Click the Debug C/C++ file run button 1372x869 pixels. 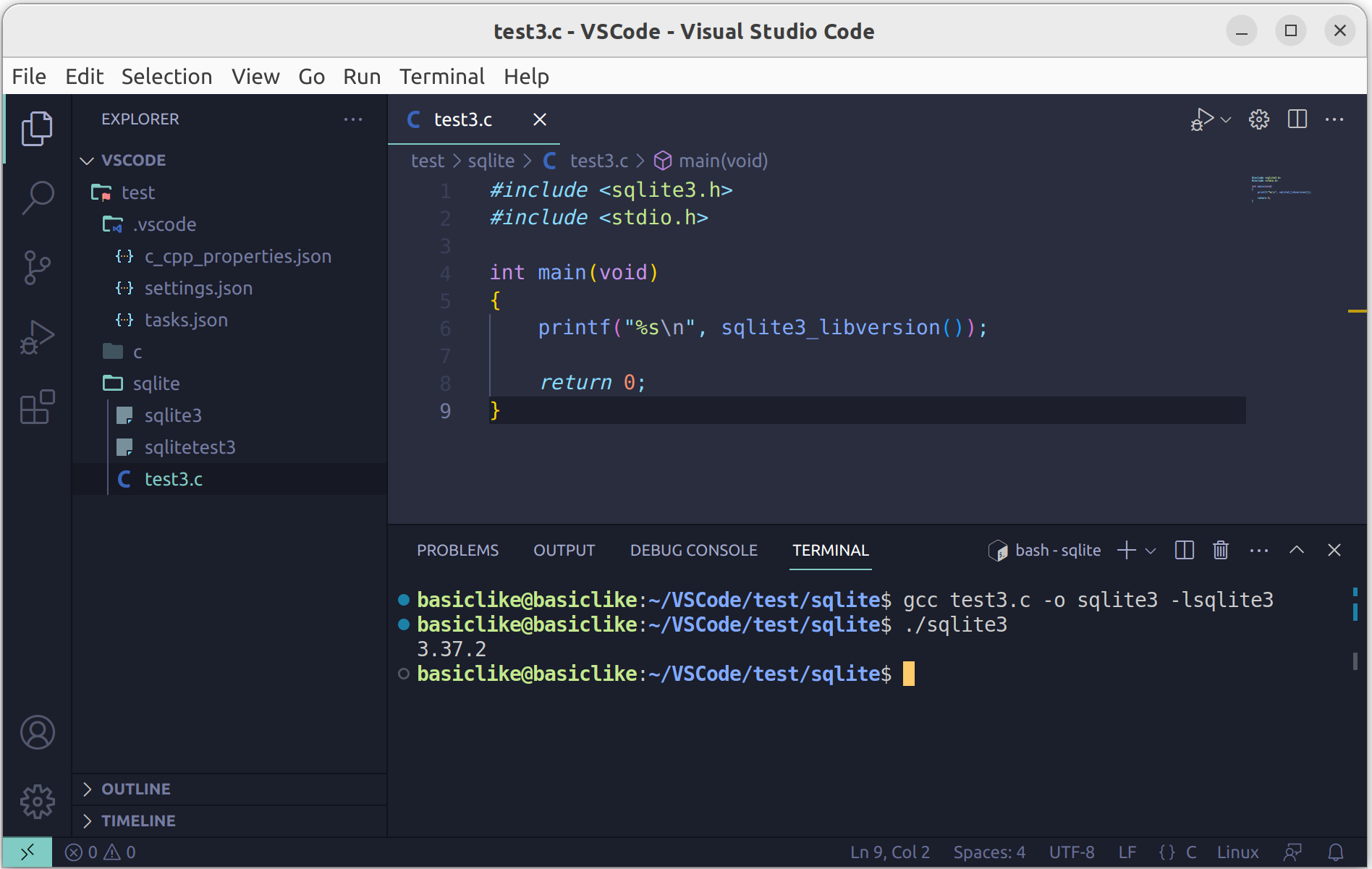[x=1202, y=119]
